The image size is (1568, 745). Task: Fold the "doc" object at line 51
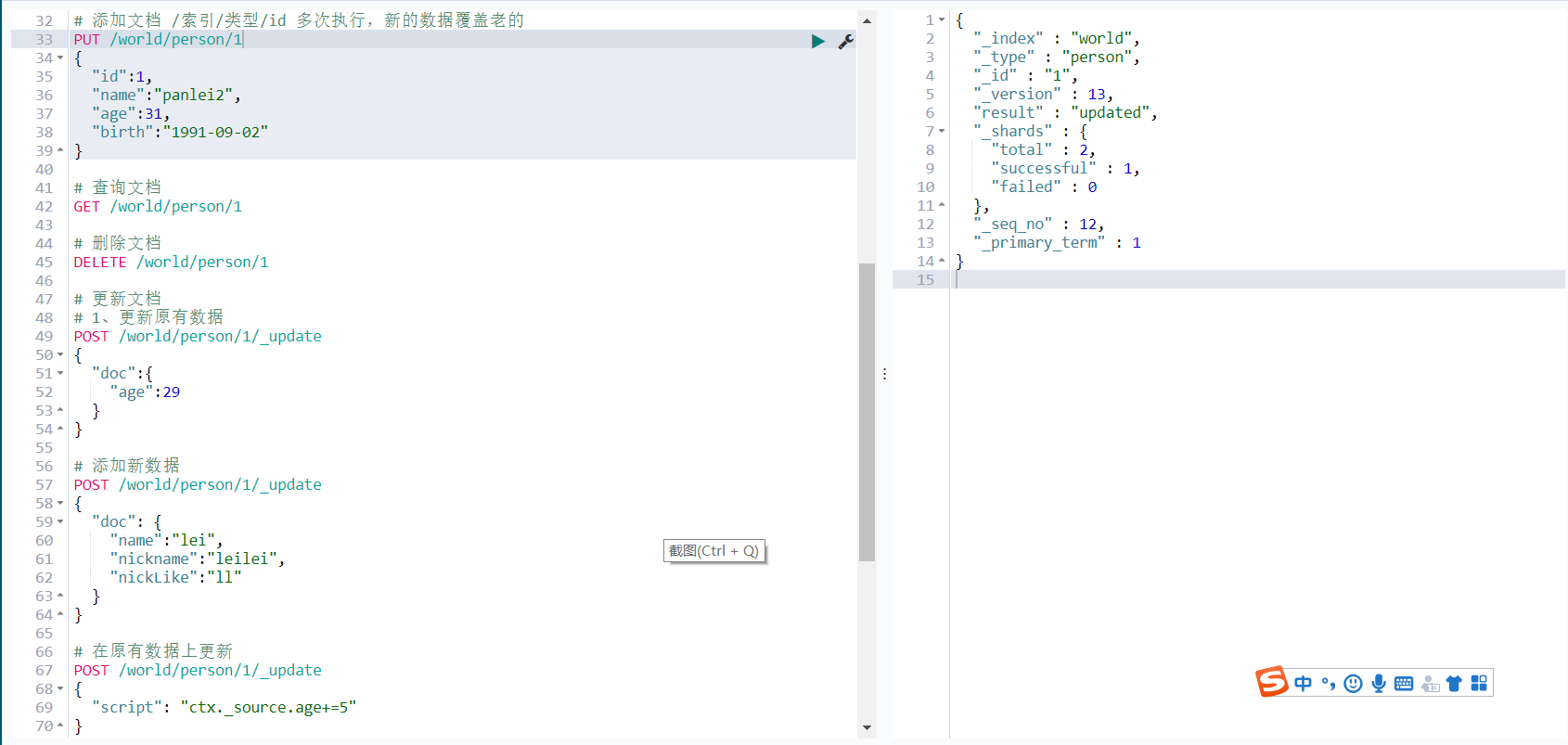tap(60, 373)
